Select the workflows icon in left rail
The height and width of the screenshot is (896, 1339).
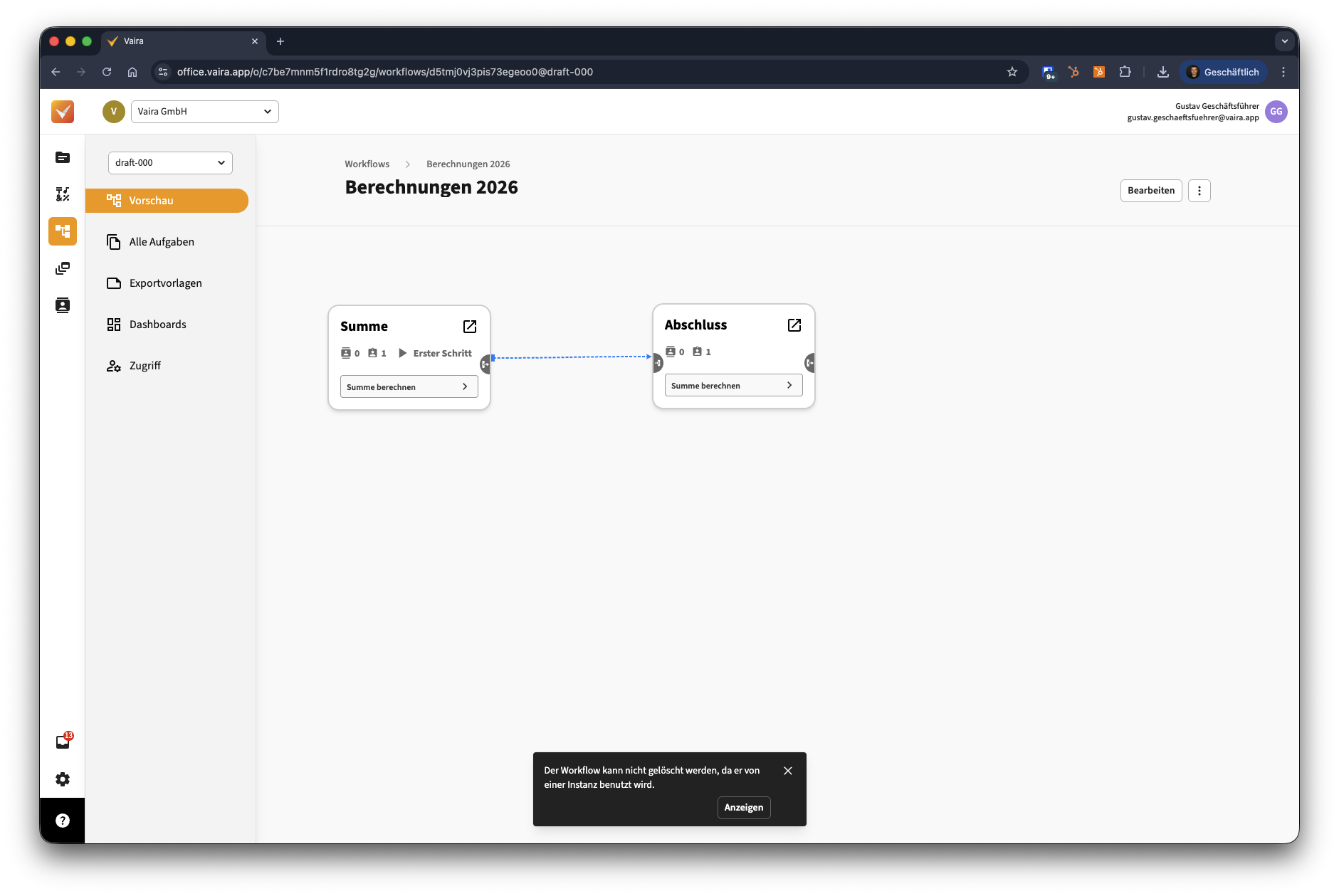click(63, 231)
